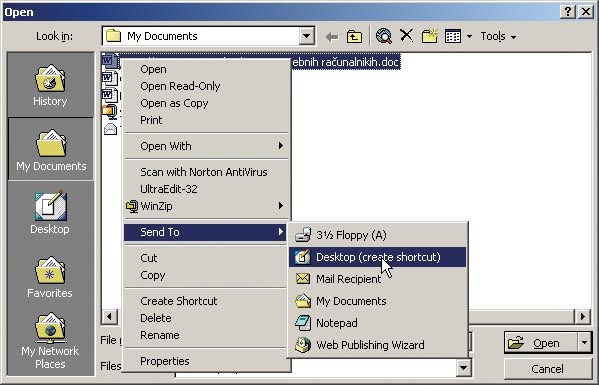
Task: Click the Delete X toolbar icon
Action: coord(406,36)
